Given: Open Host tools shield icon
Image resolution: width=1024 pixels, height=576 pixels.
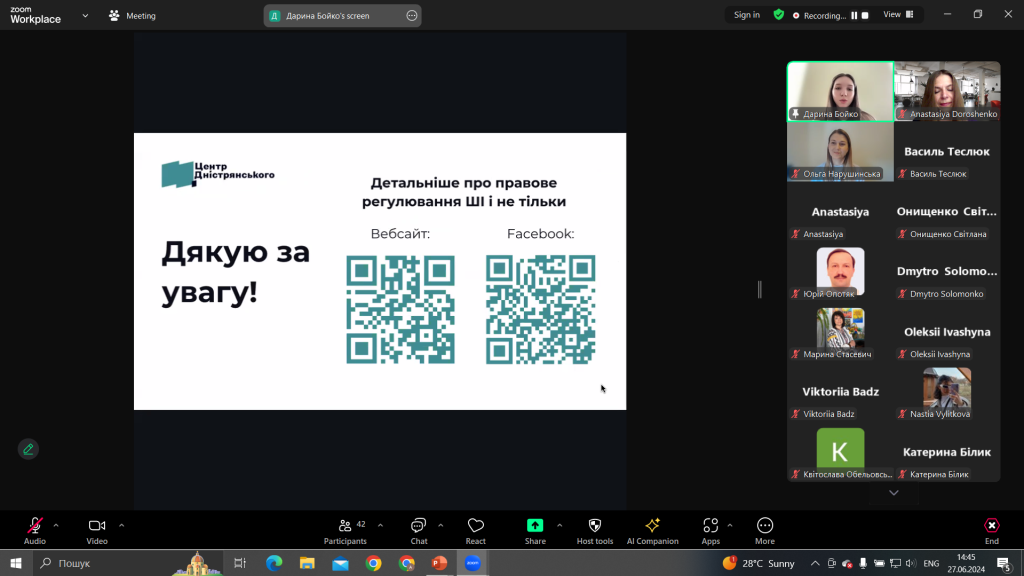Looking at the screenshot, I should [x=595, y=531].
